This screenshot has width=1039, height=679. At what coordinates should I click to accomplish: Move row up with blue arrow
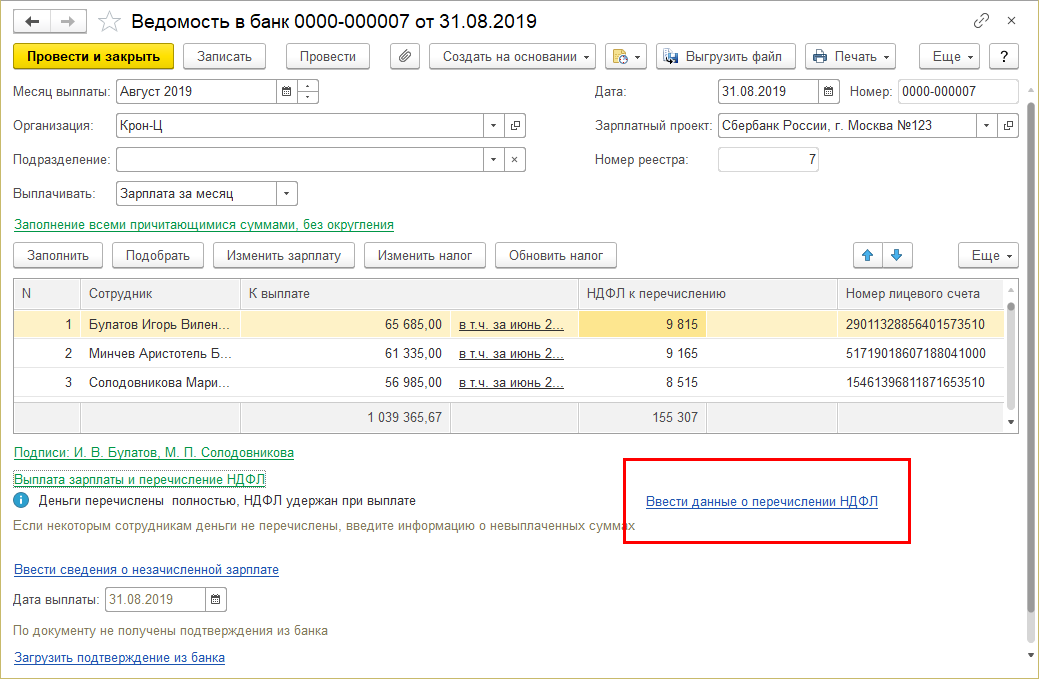pyautogui.click(x=867, y=255)
